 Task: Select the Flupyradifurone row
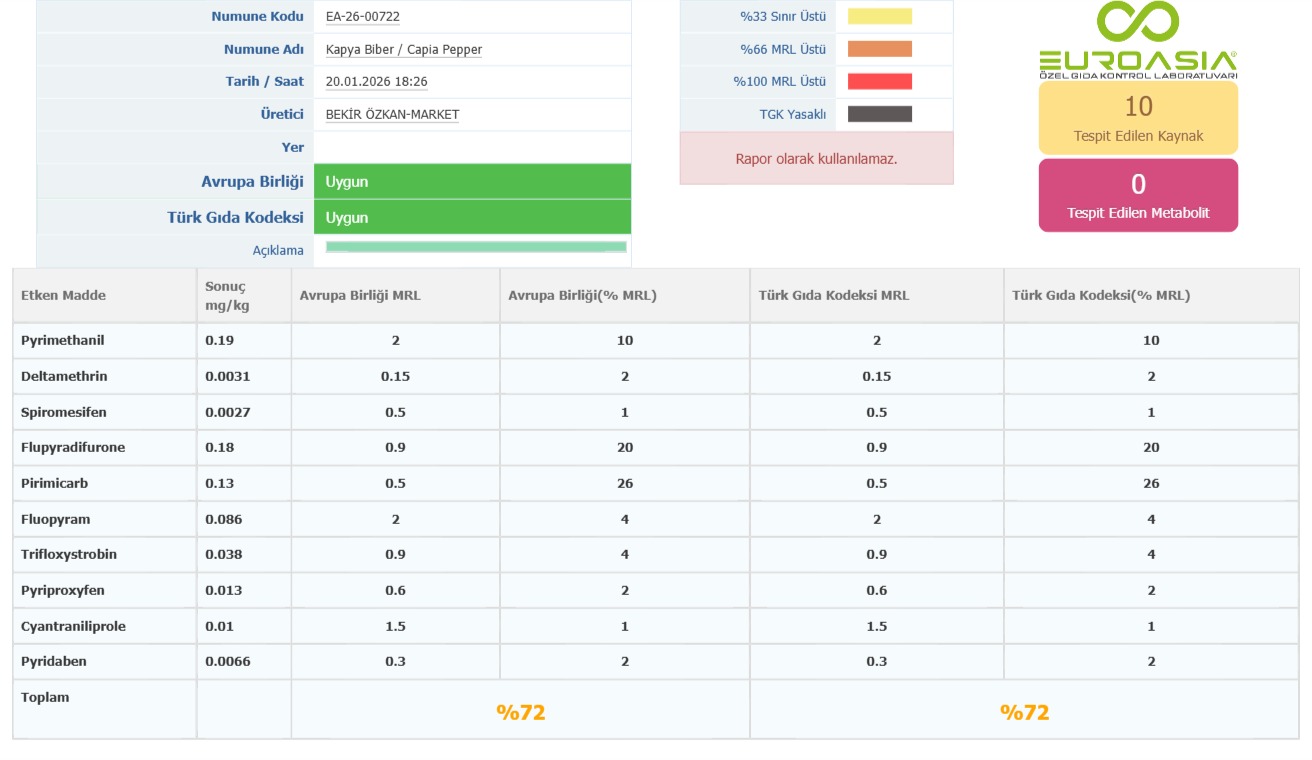tap(73, 447)
